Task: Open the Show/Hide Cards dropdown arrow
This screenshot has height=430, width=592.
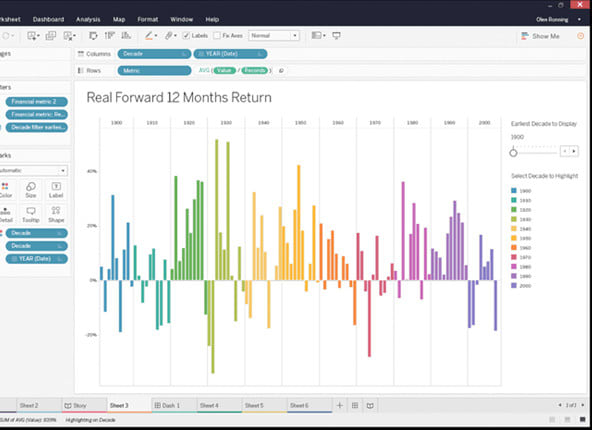Action: click(324, 36)
